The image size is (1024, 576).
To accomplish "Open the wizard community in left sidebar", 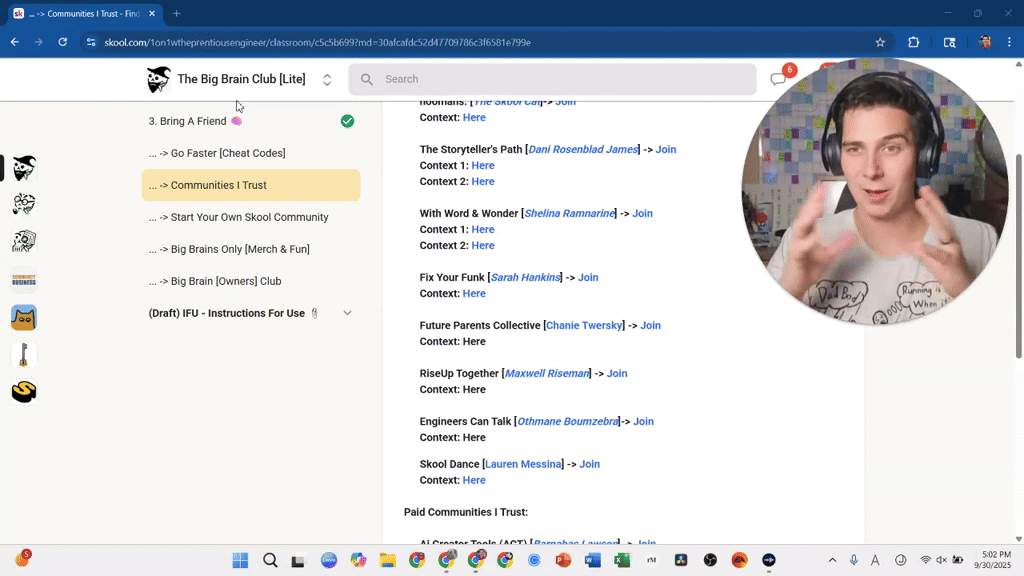I will click(x=24, y=168).
